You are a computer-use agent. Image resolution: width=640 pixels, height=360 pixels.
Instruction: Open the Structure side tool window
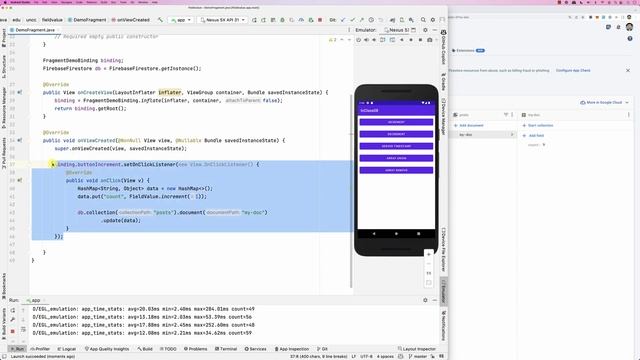4,67
